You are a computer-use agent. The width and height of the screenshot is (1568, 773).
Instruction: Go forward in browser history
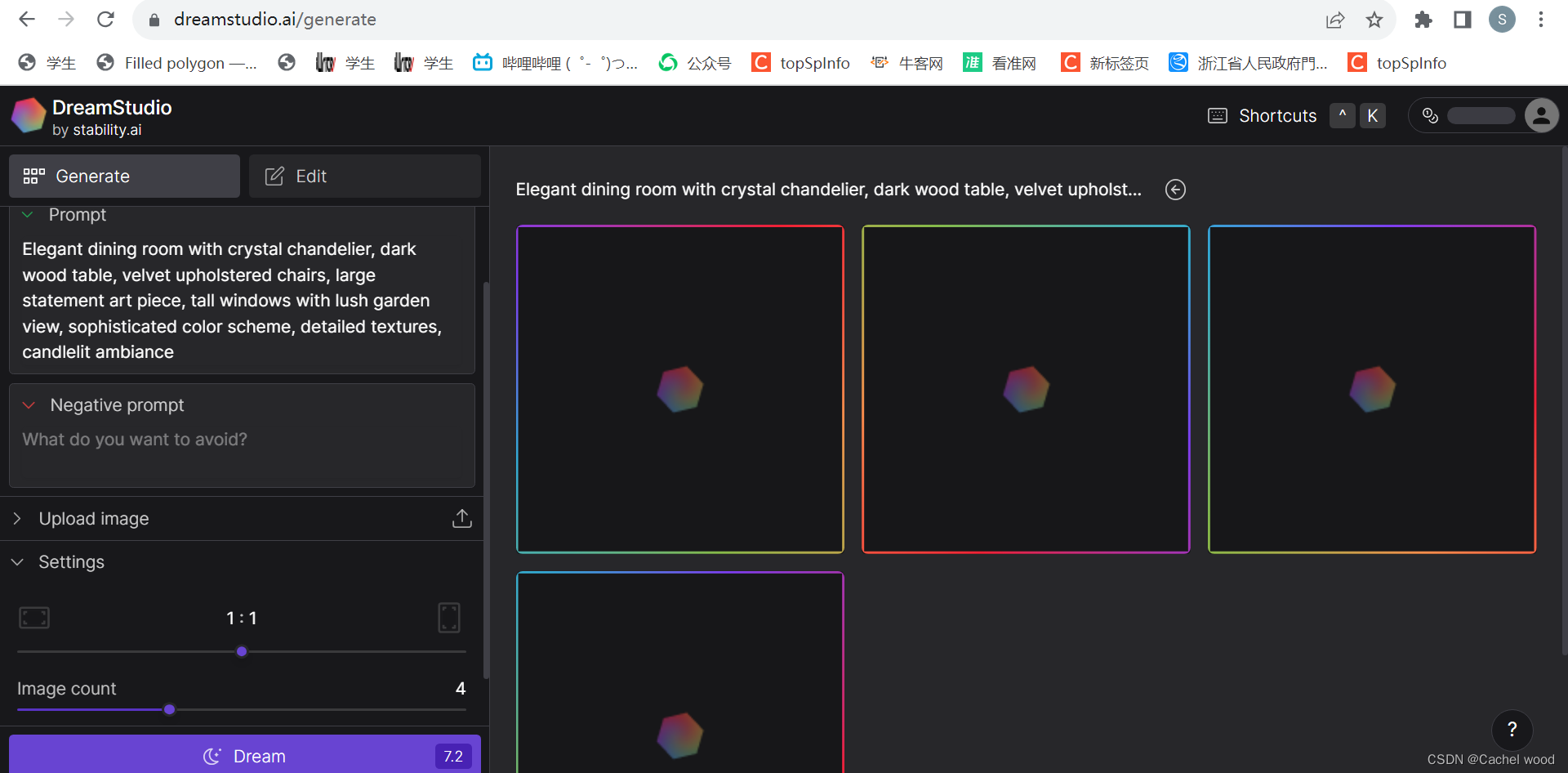point(66,19)
